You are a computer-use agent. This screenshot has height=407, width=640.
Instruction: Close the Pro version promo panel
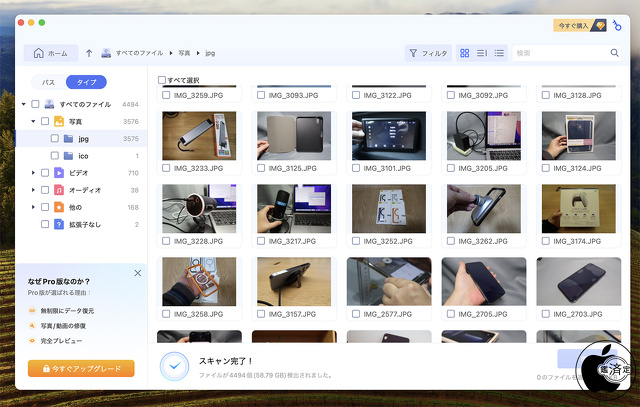pyautogui.click(x=138, y=273)
